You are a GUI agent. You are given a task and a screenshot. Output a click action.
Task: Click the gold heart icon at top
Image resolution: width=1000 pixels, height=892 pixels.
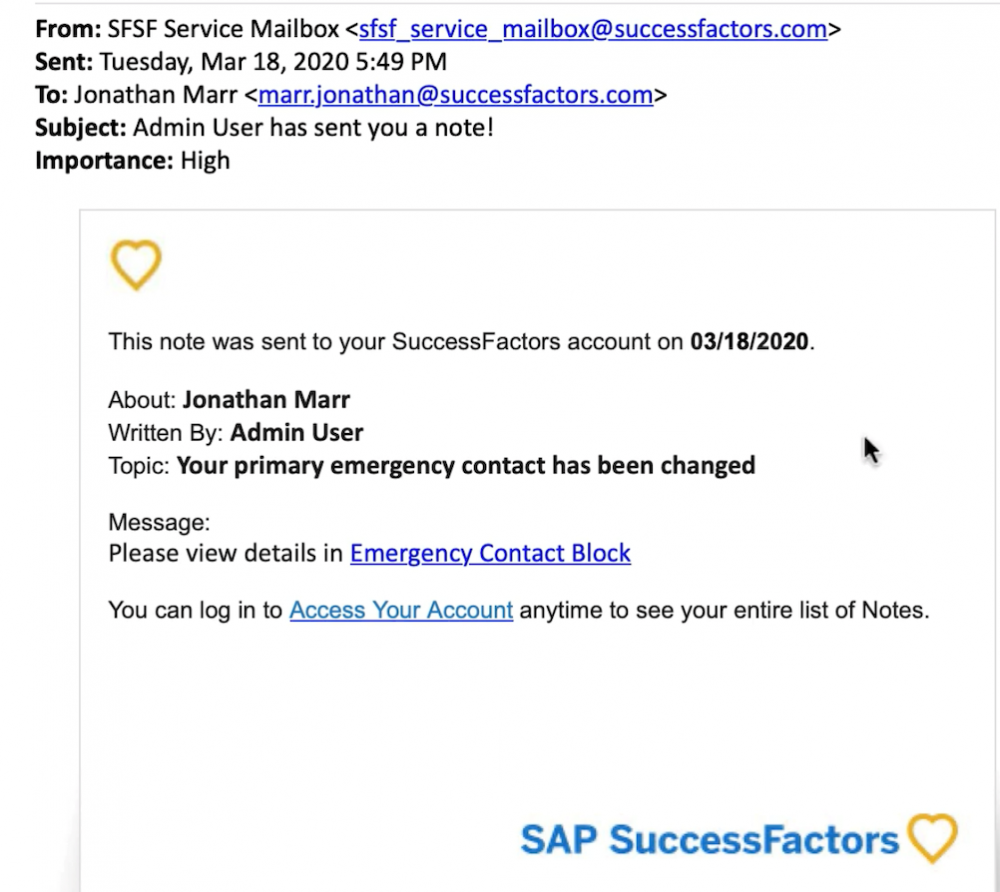(136, 265)
